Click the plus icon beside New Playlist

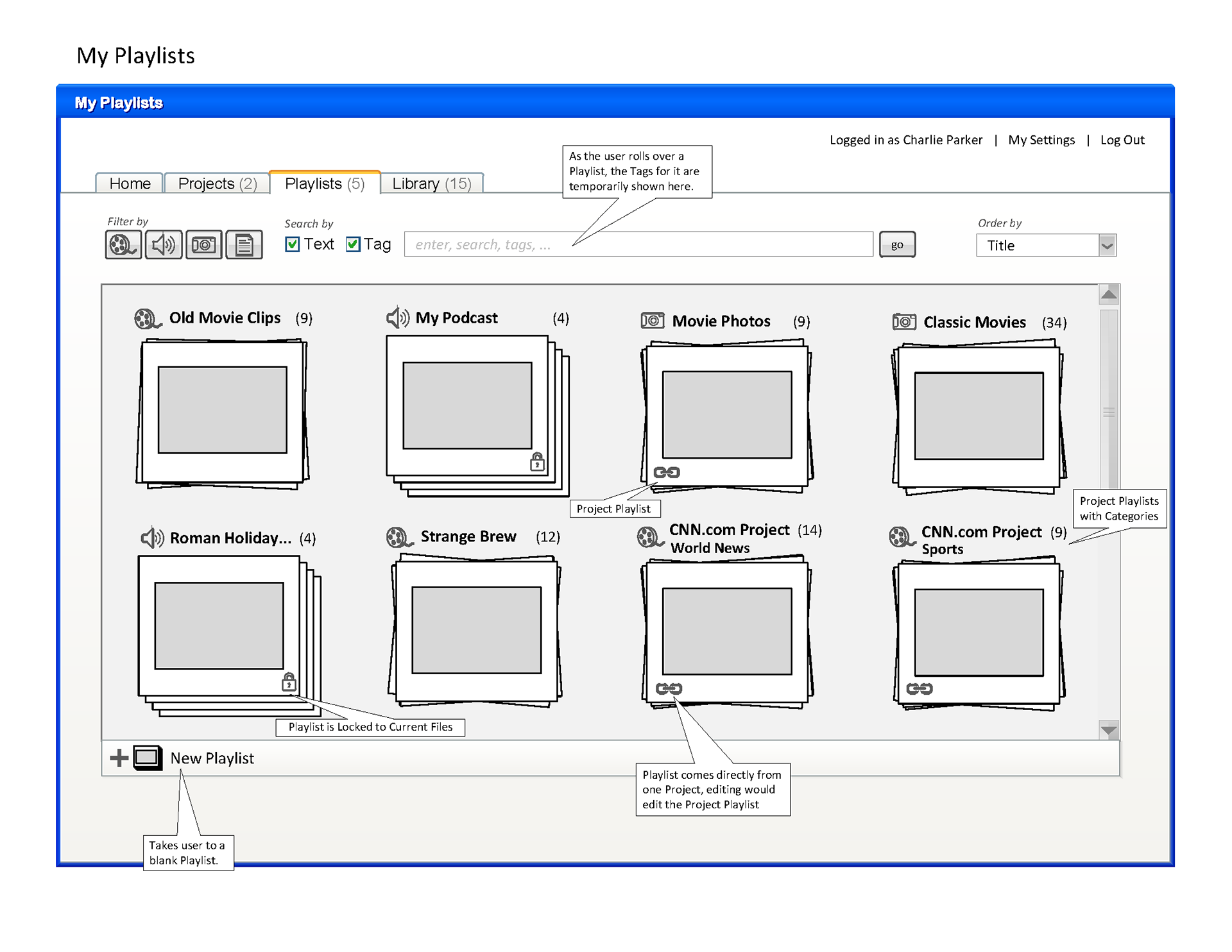coord(119,758)
